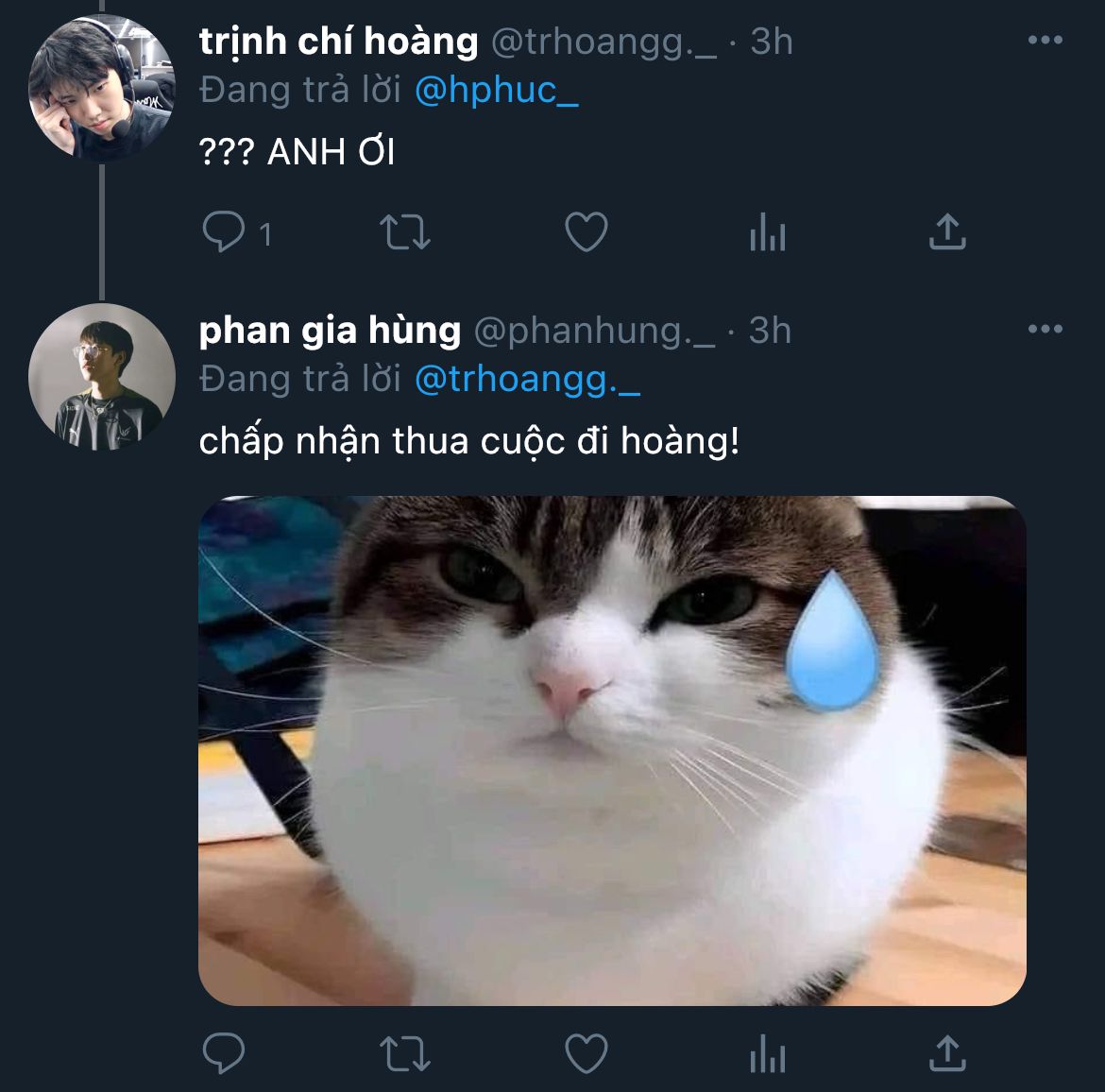View analytics for trịnh chí hoàng's tweet

click(767, 232)
